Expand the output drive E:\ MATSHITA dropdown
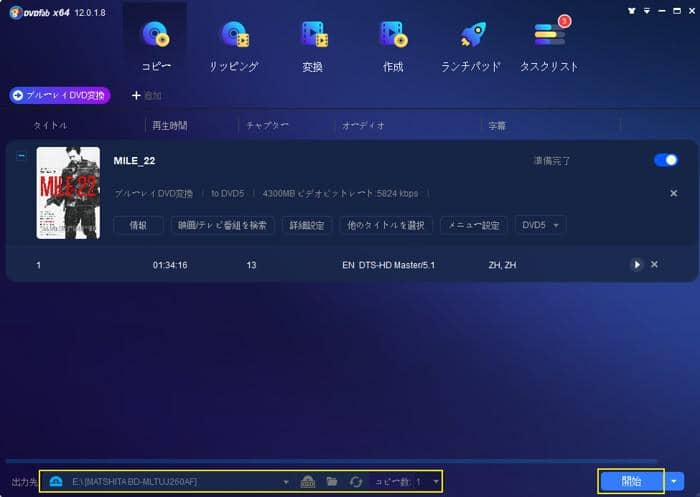This screenshot has height=497, width=700. click(286, 482)
